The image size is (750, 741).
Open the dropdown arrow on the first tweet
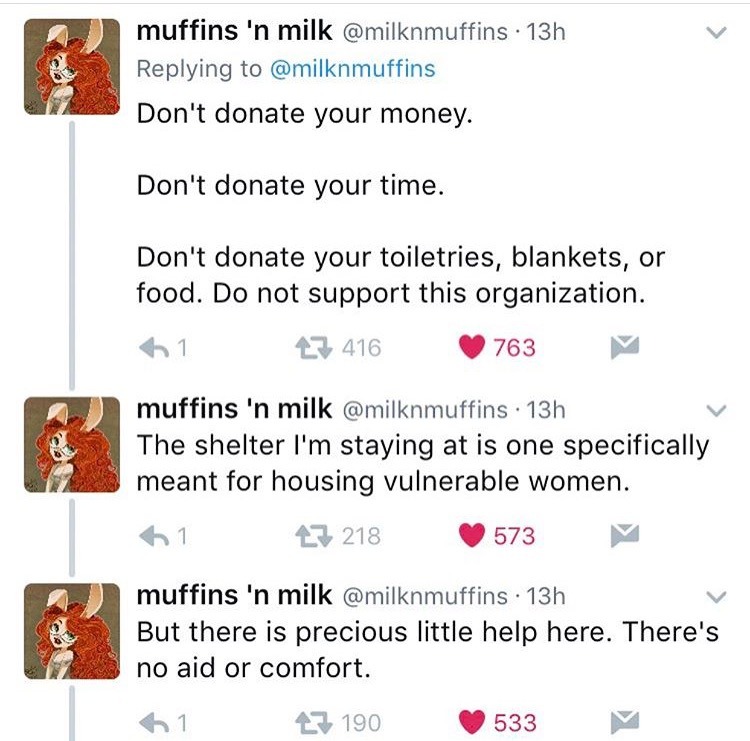714,33
